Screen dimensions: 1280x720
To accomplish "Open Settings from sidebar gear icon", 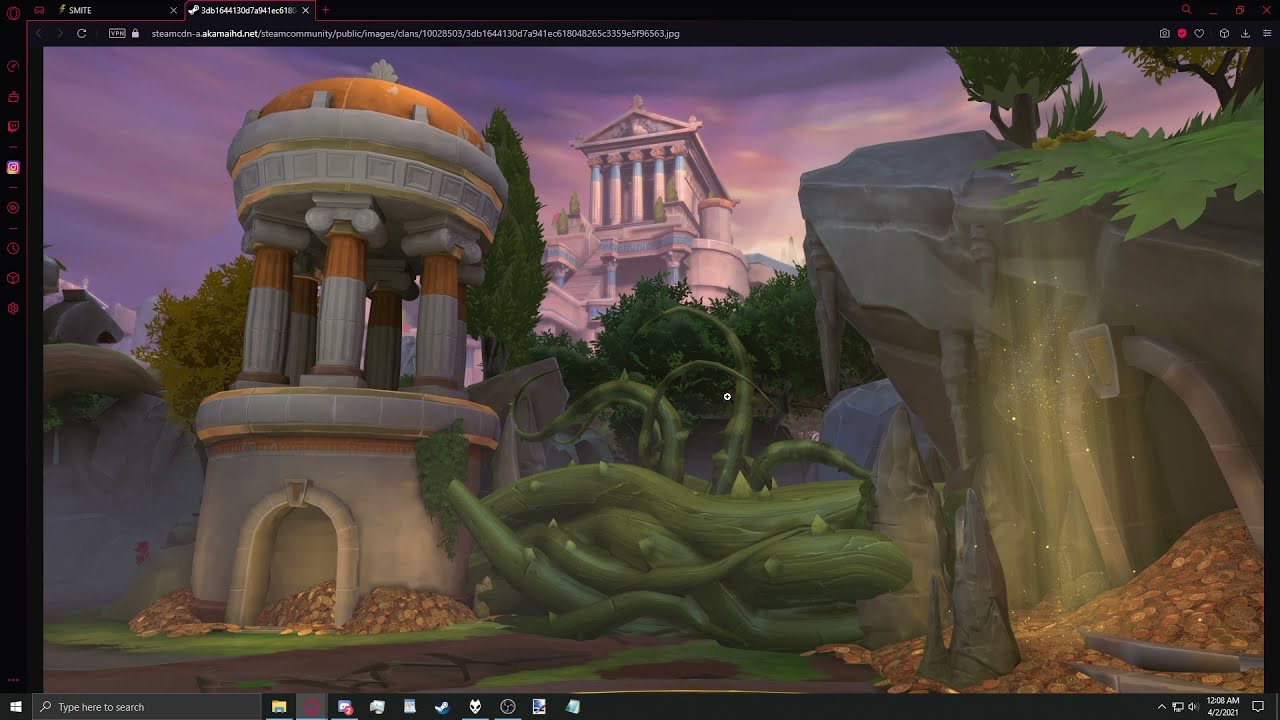I will (13, 308).
